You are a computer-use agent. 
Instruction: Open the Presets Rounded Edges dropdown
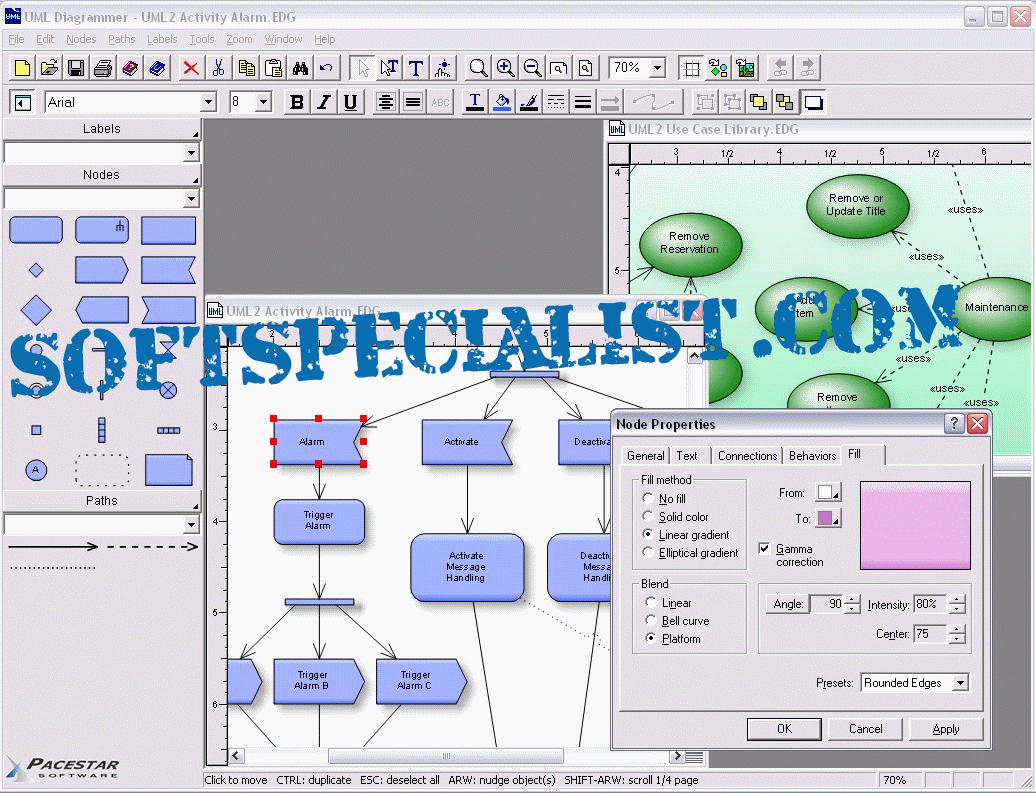click(960, 683)
